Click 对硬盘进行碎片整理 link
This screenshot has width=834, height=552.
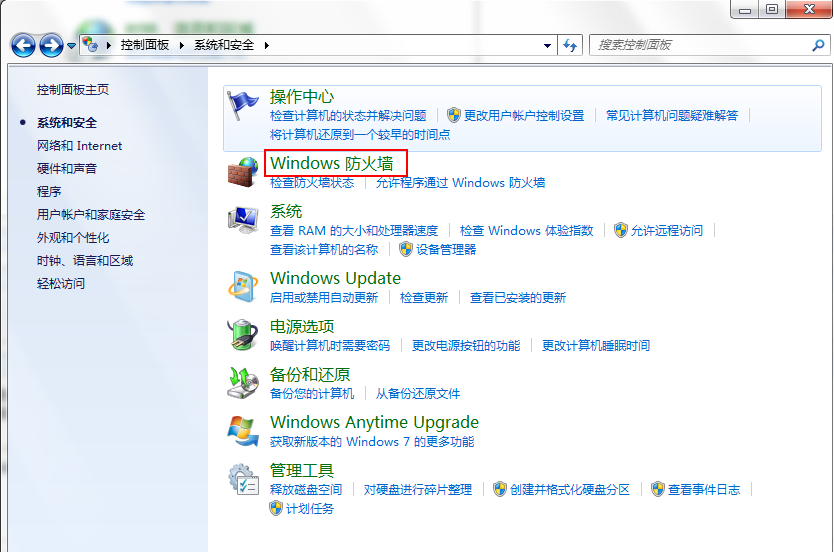click(418, 489)
